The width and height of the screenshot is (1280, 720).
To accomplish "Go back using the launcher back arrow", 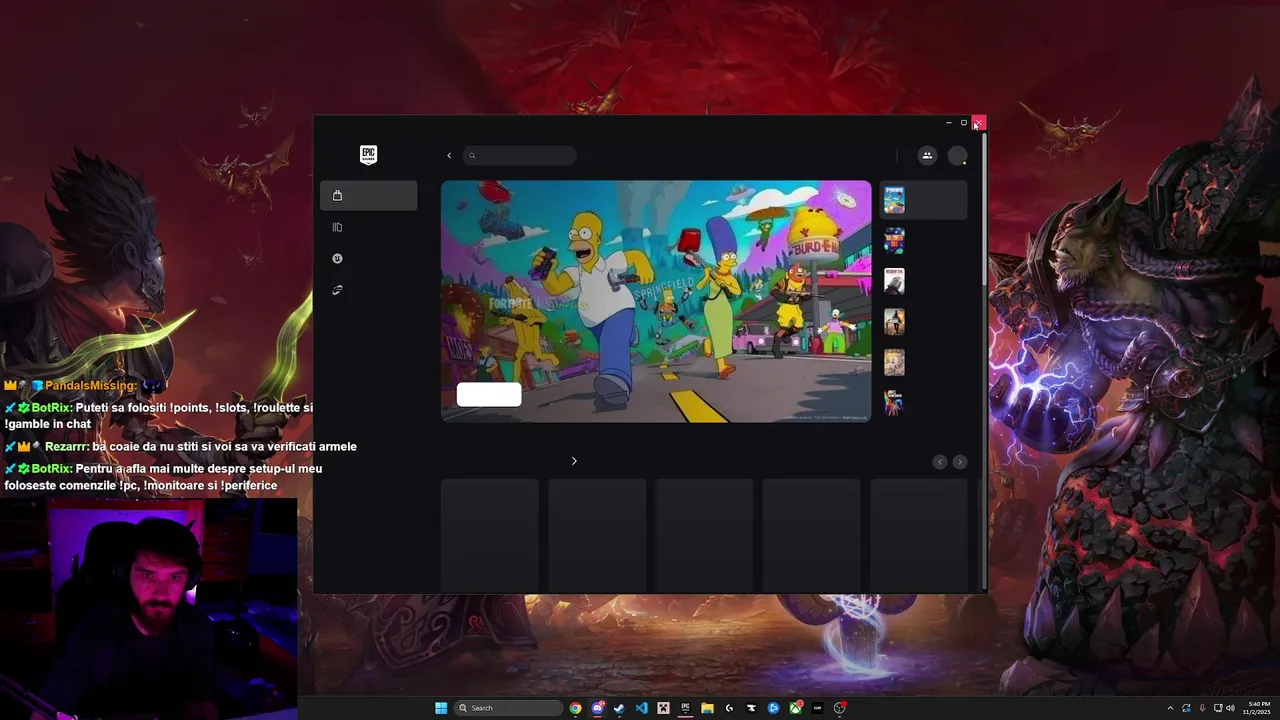I will 449,155.
